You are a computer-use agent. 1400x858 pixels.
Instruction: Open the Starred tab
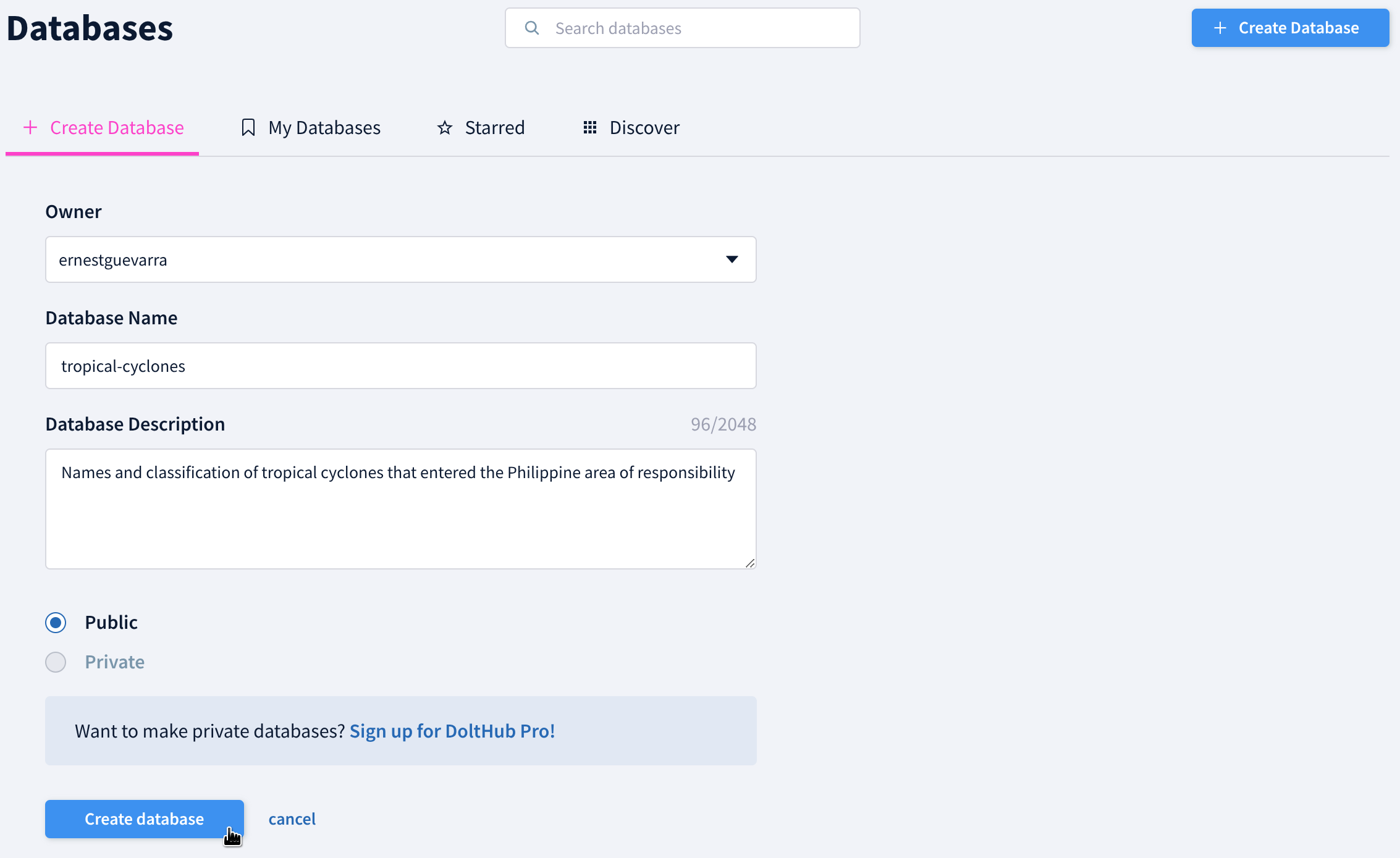click(x=494, y=127)
